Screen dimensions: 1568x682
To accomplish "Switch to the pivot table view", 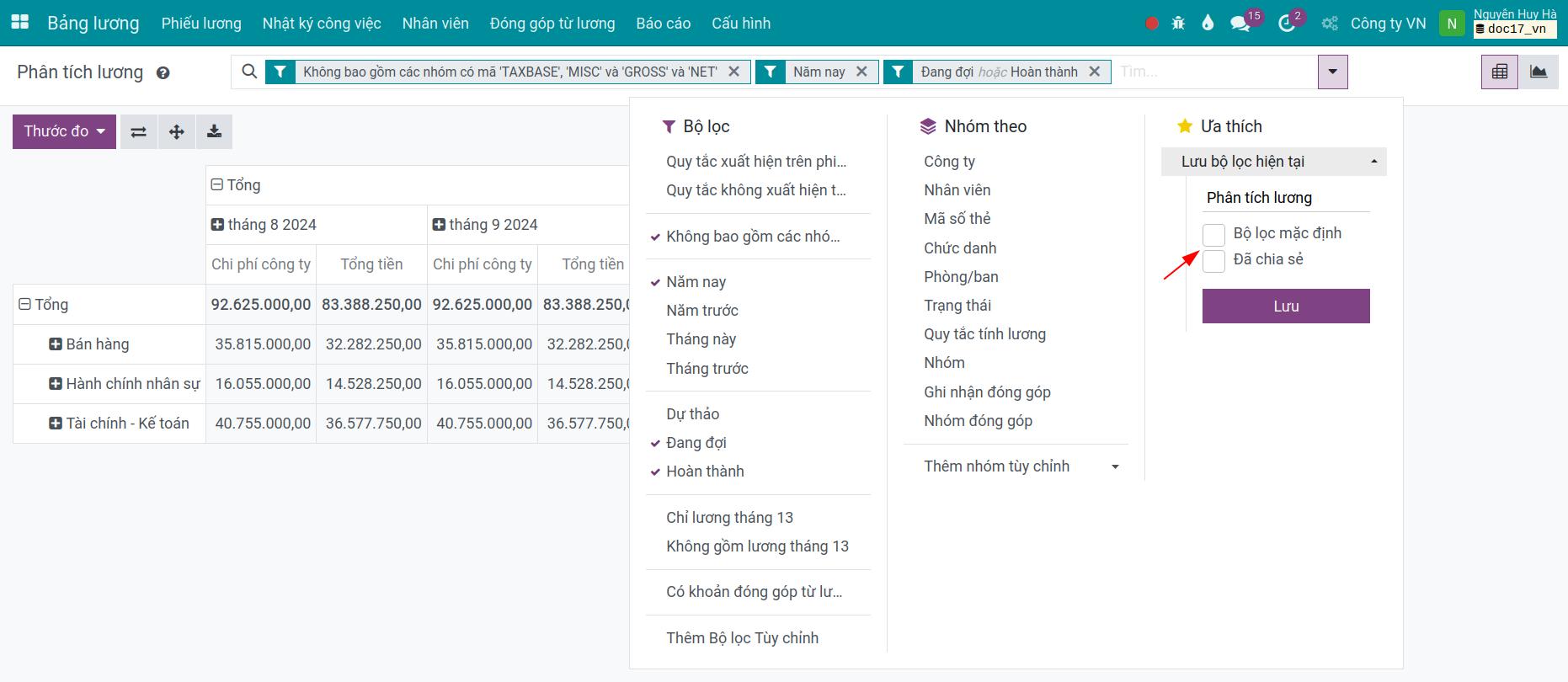I will coord(1499,72).
